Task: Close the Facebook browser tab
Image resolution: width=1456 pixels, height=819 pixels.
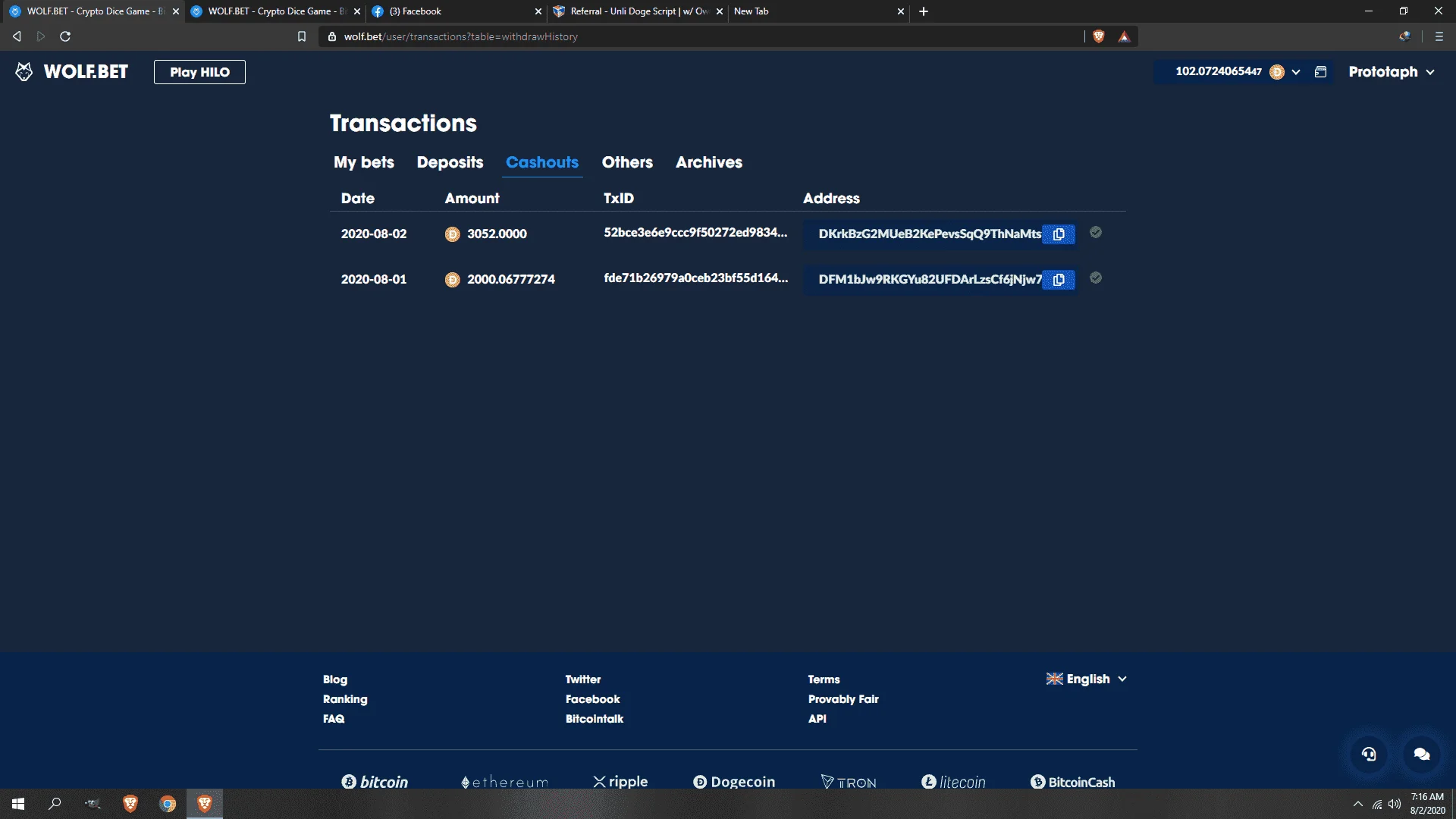Action: pyautogui.click(x=538, y=11)
